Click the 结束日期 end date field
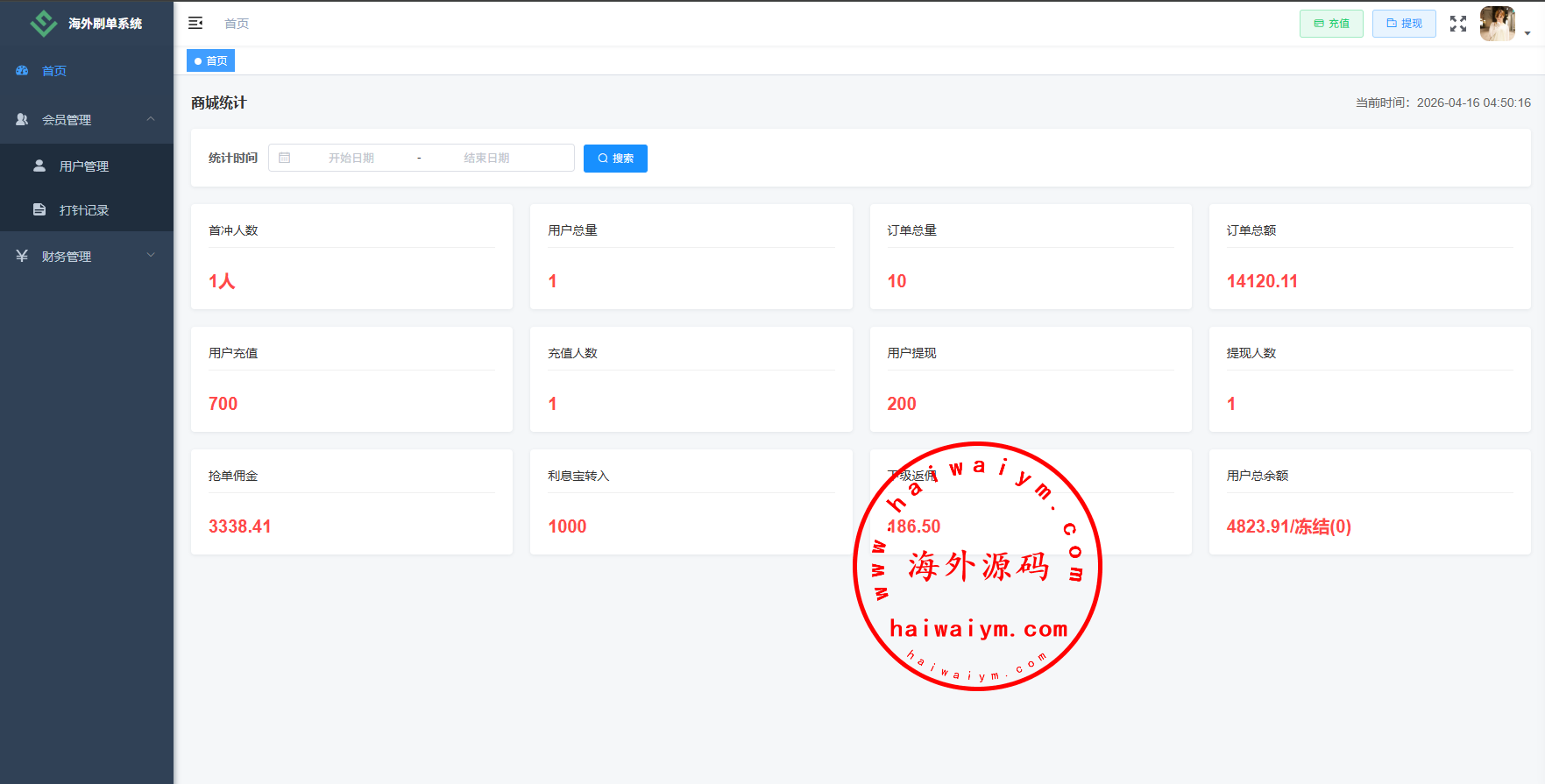 pos(486,158)
